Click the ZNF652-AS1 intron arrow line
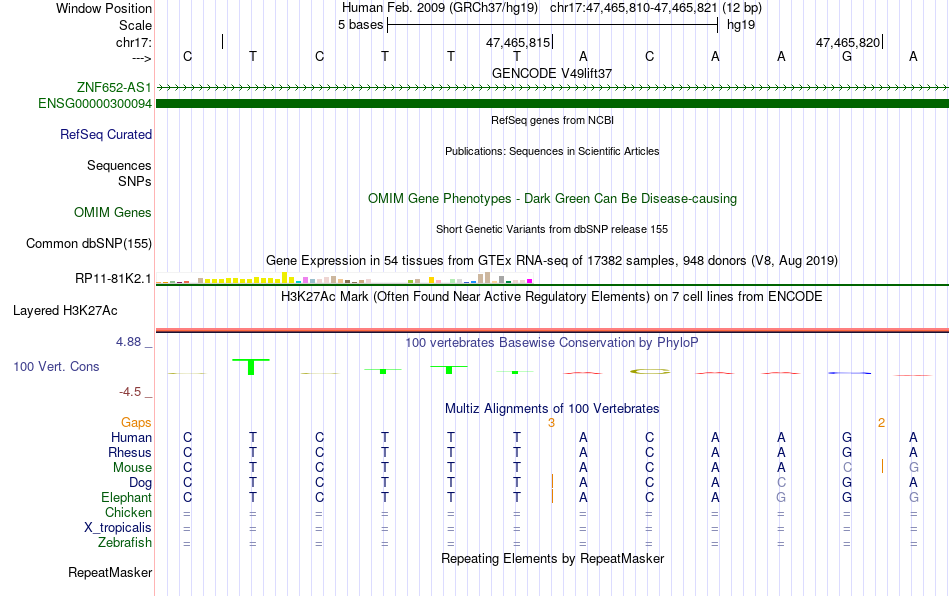The width and height of the screenshot is (950, 596). coord(553,88)
